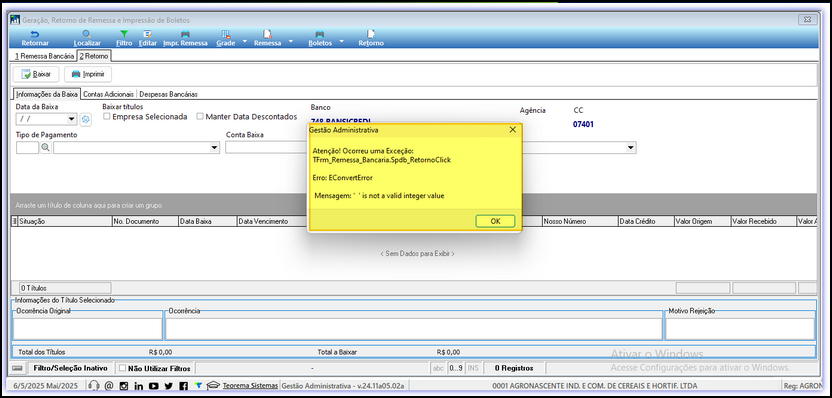Image resolution: width=832 pixels, height=398 pixels.
Task: Open the Facebook icon in the status bar
Action: point(183,386)
